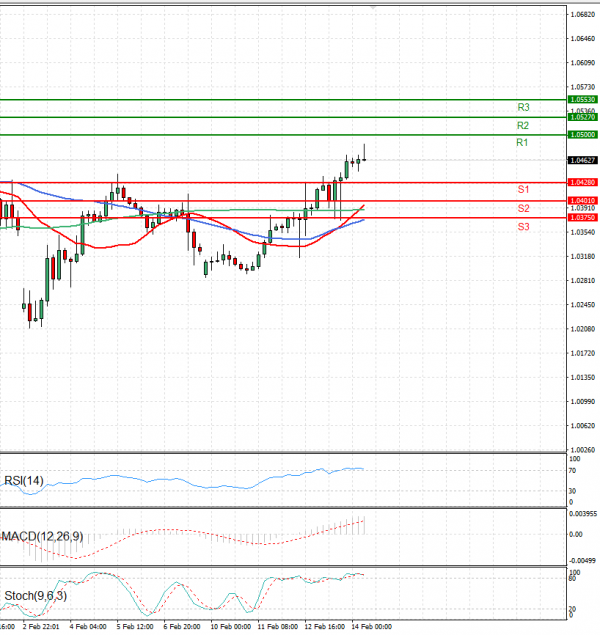Click the 1.00260 price axis value
Image resolution: width=600 pixels, height=635 pixels.
(x=583, y=450)
